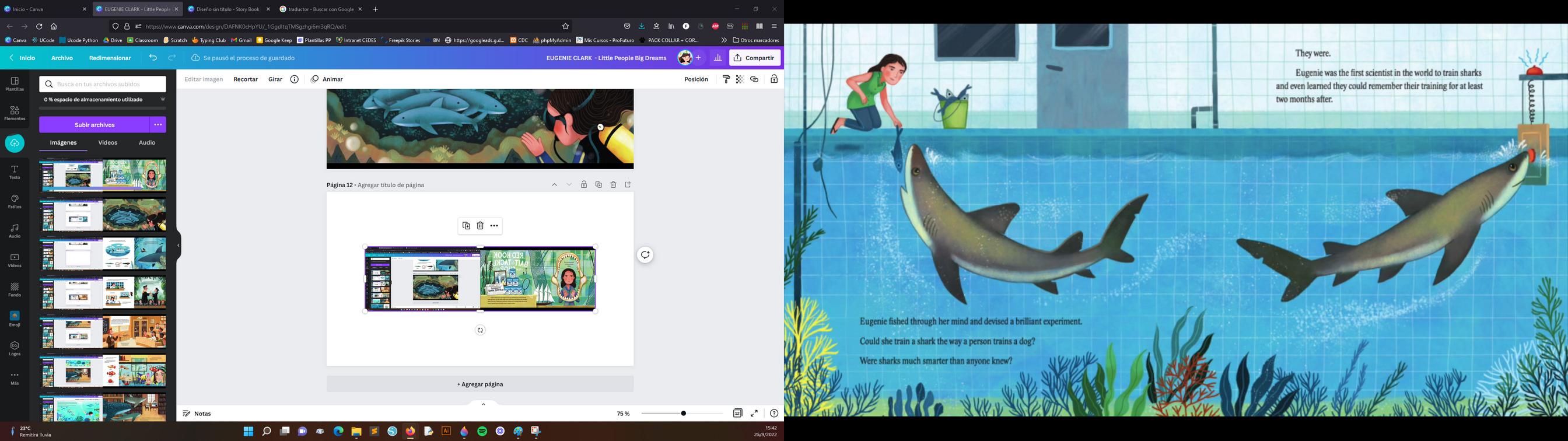The width and height of the screenshot is (1568, 441).
Task: Open Spotify from the Windows taskbar
Action: click(482, 431)
